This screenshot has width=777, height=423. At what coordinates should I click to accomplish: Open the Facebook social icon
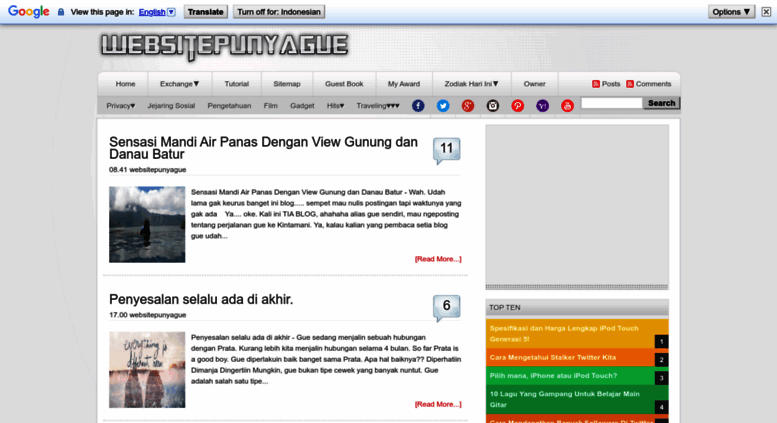[x=418, y=106]
